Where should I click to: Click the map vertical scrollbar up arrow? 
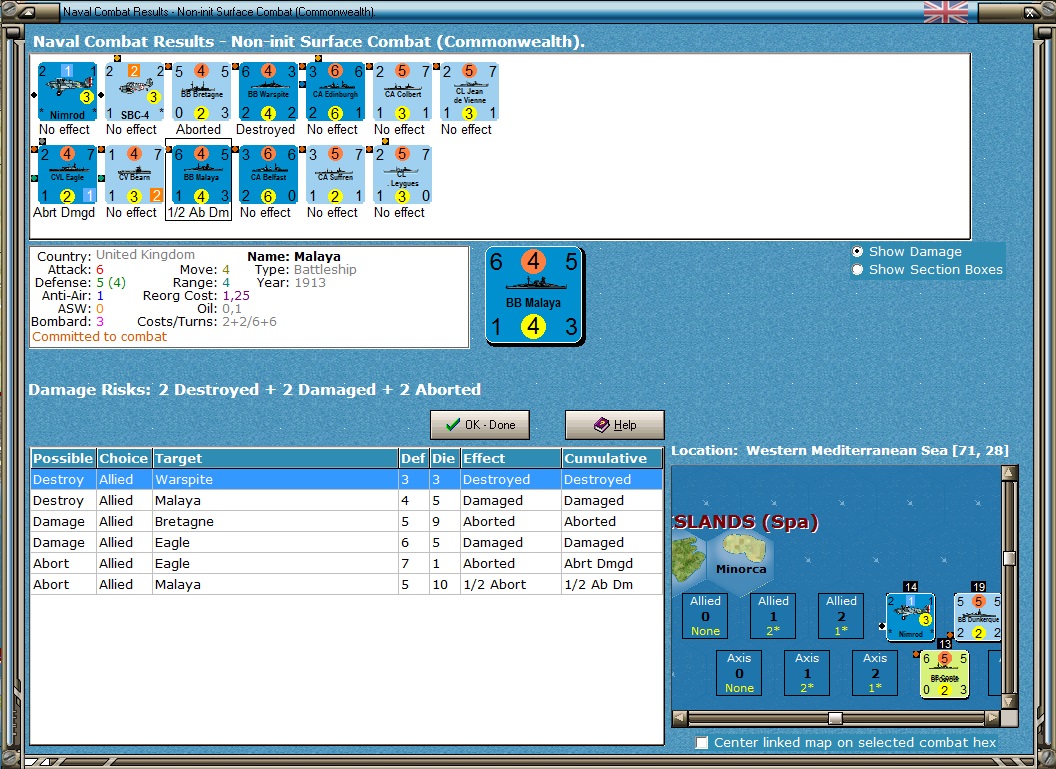pos(1009,473)
